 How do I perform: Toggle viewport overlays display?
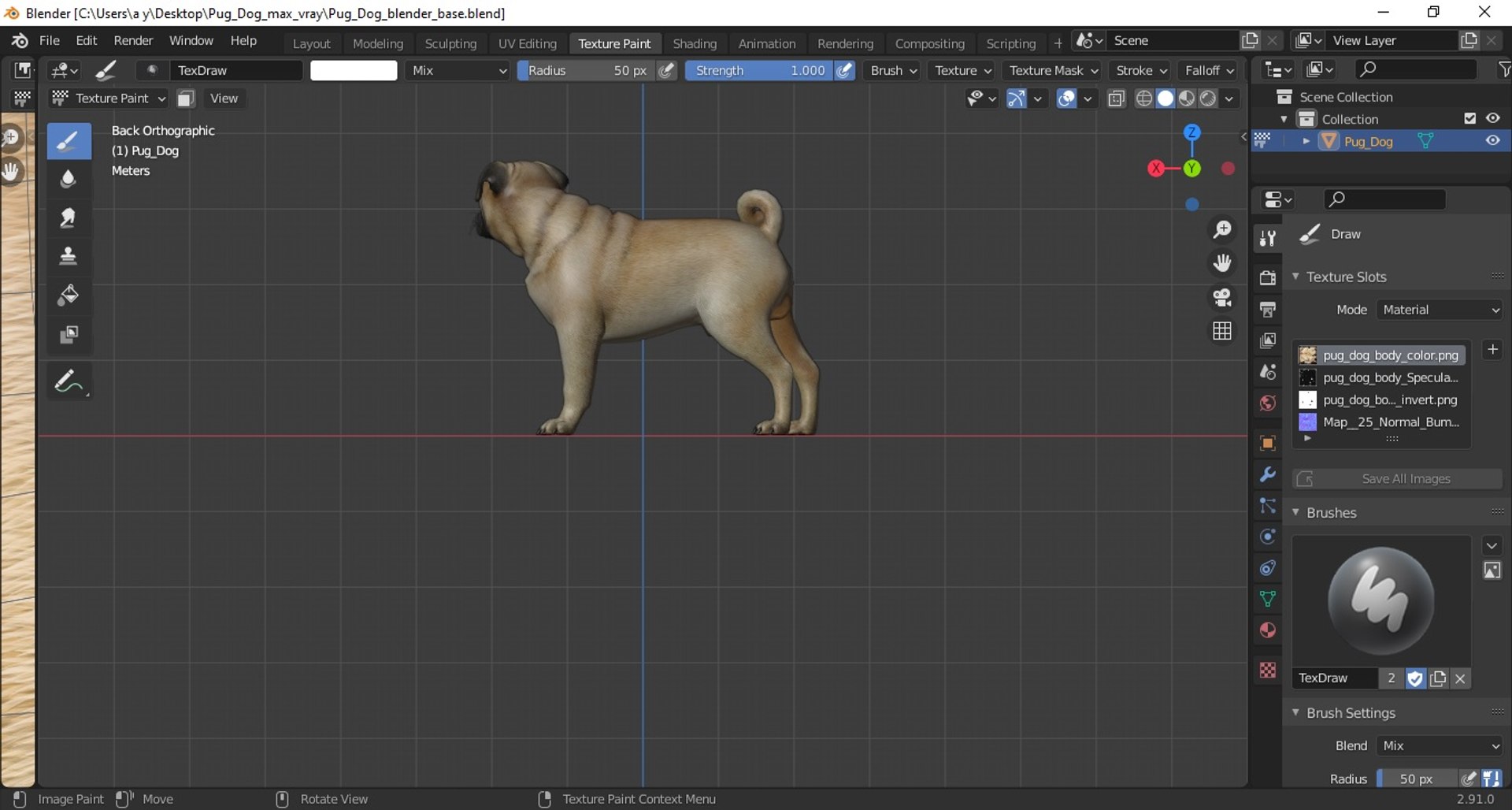point(1066,98)
